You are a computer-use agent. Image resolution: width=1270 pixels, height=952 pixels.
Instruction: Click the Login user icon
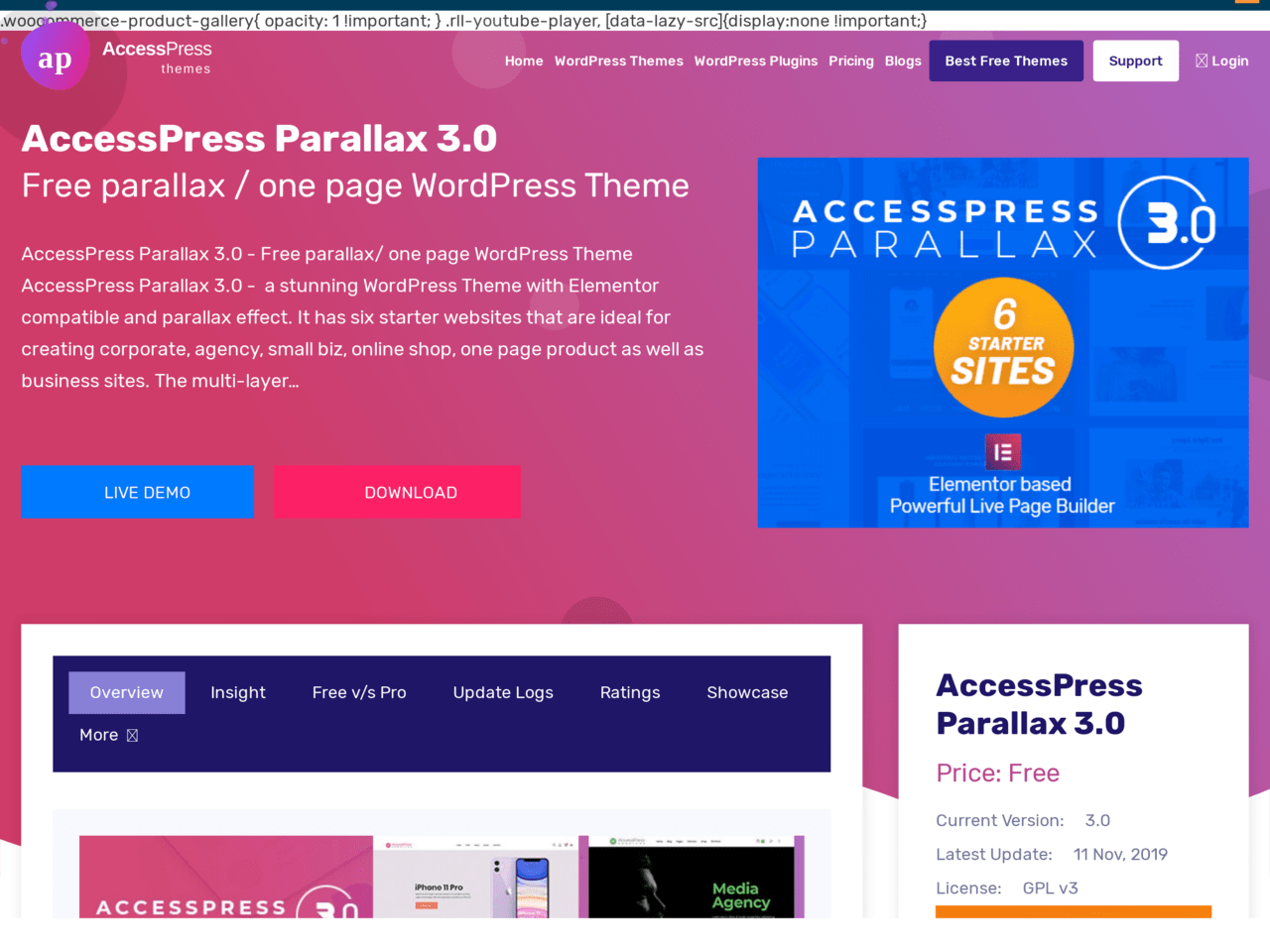click(1202, 60)
